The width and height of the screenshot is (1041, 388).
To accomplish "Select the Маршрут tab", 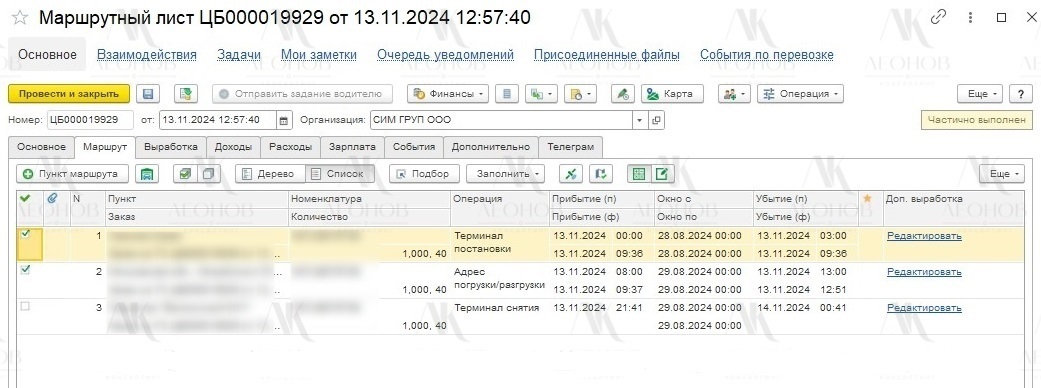I will (x=105, y=147).
